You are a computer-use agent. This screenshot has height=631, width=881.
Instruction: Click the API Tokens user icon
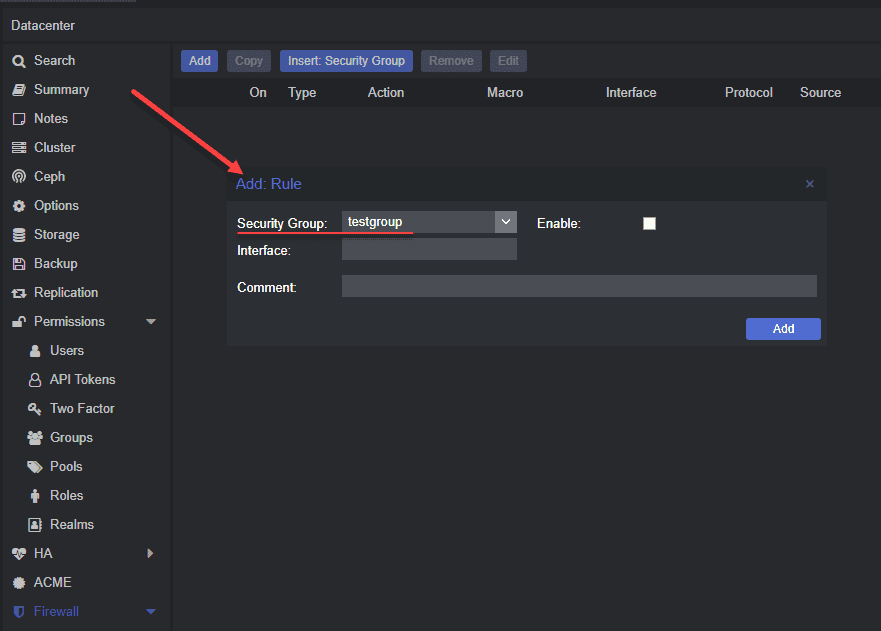(x=34, y=380)
